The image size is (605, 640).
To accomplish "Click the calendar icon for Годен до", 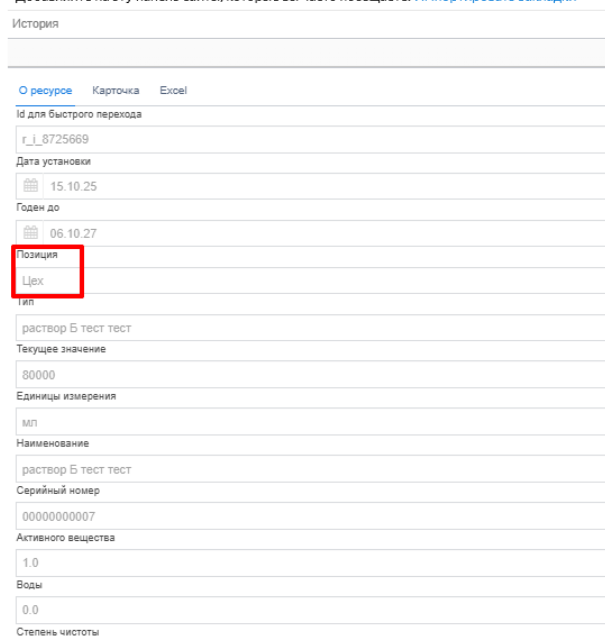I will 30,233.
